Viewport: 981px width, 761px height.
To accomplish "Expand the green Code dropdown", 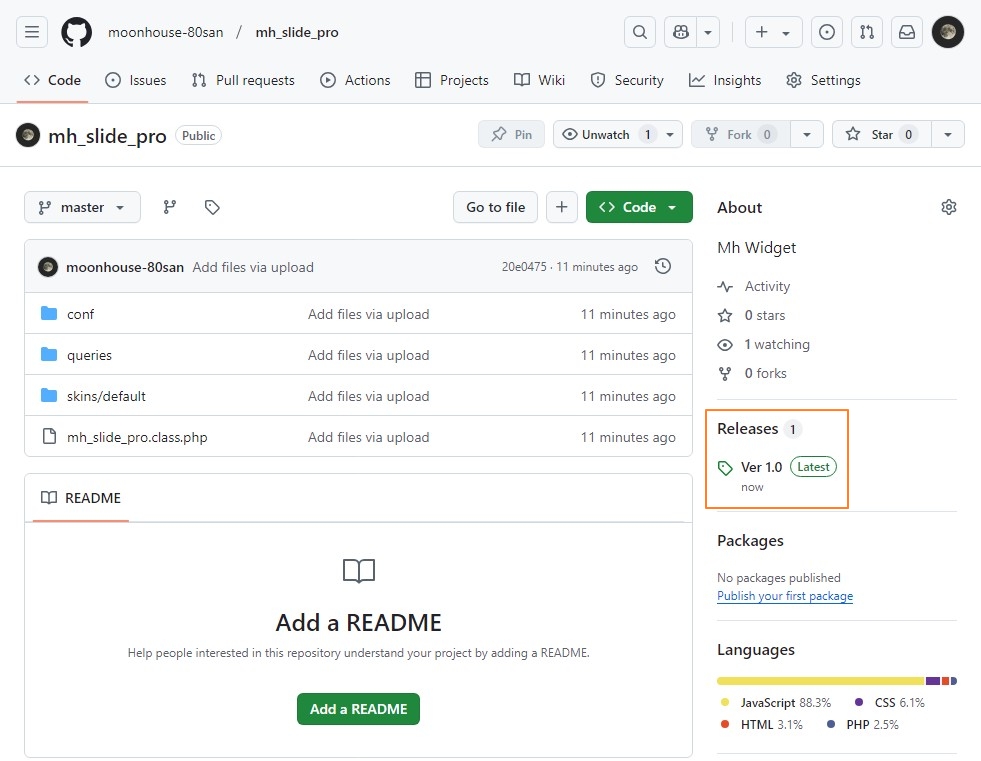I will click(x=639, y=207).
